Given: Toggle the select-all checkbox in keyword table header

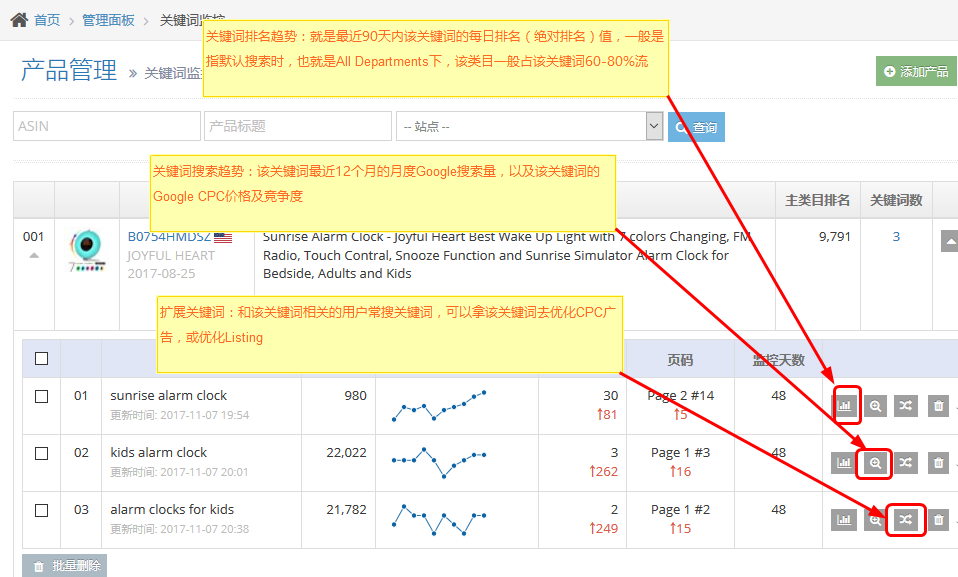Looking at the screenshot, I should coord(41,358).
